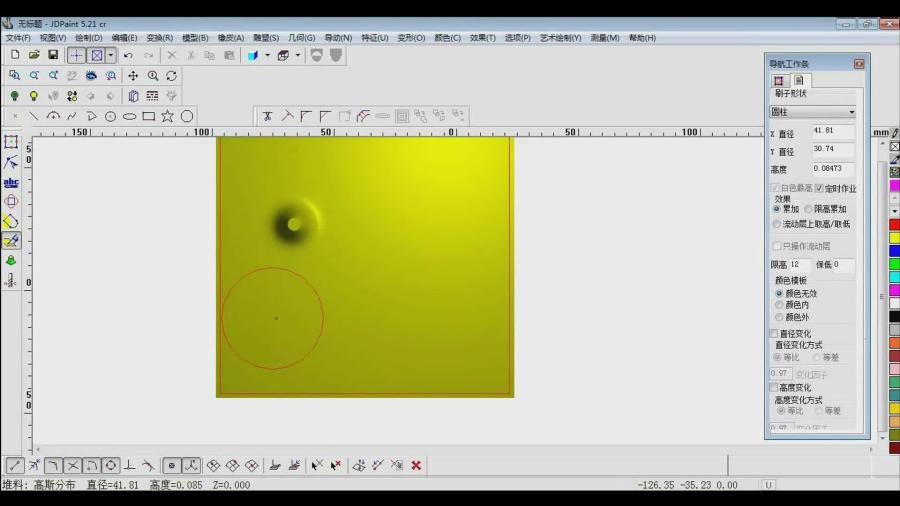Viewport: 900px width, 506px height.
Task: Expand the dropdown arrow beside the blue cube icon
Action: click(x=268, y=55)
